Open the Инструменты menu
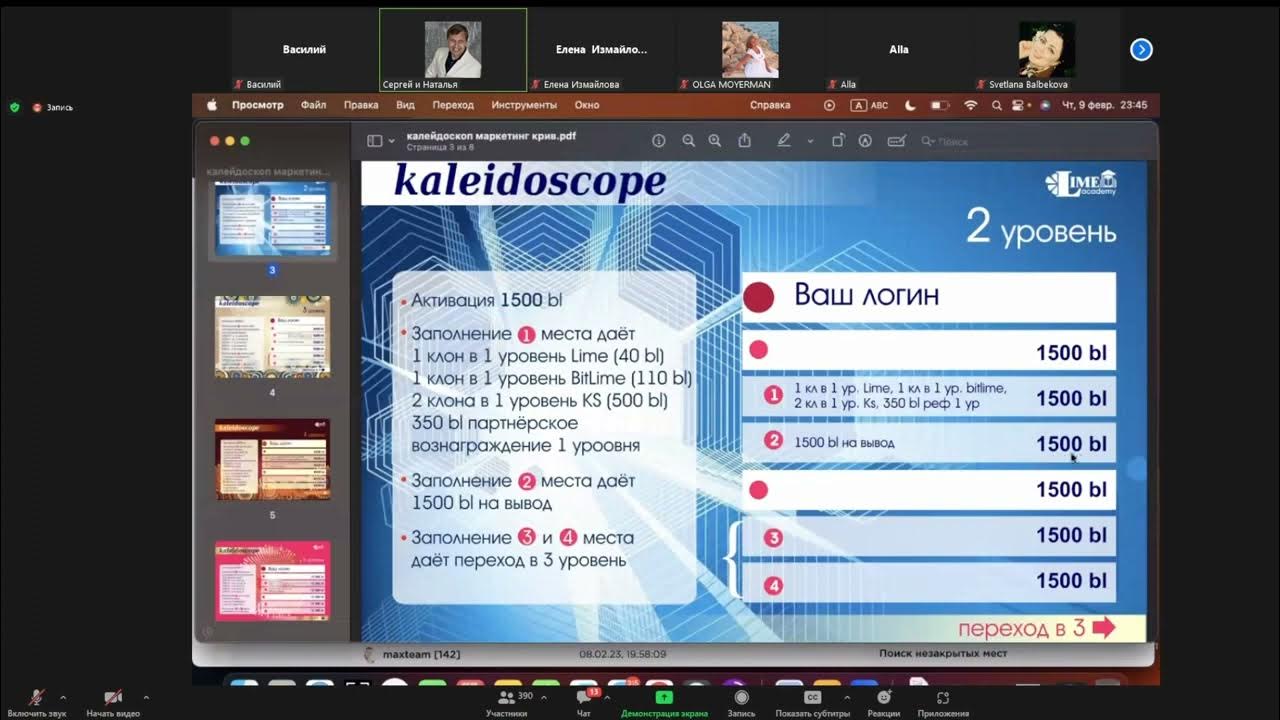Screen dimensions: 1280x720 [x=524, y=105]
